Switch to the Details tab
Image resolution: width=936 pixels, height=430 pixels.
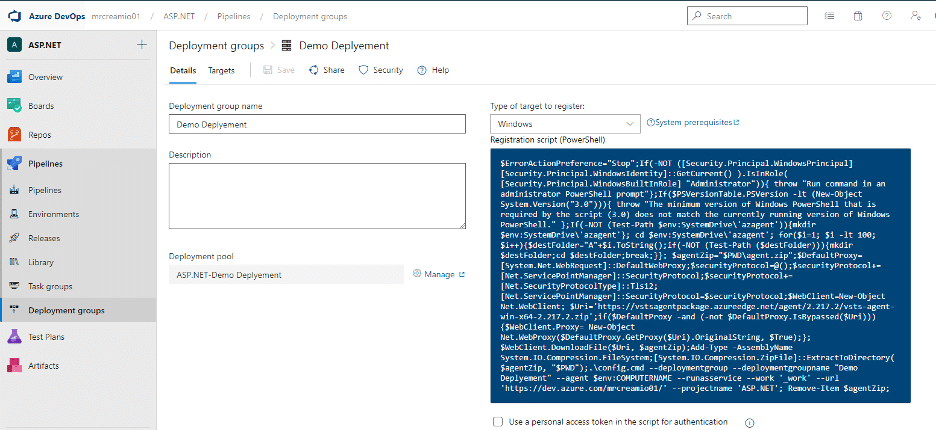[x=183, y=70]
